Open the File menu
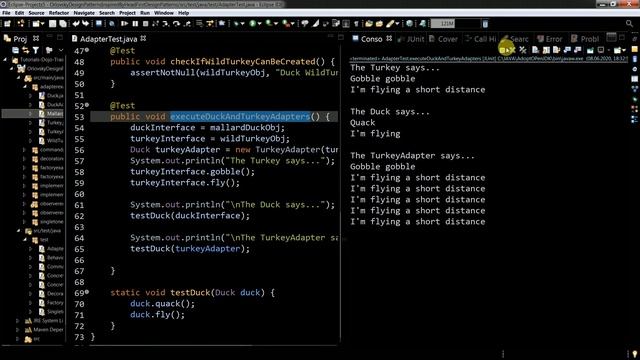640x360 pixels. tap(6, 13)
